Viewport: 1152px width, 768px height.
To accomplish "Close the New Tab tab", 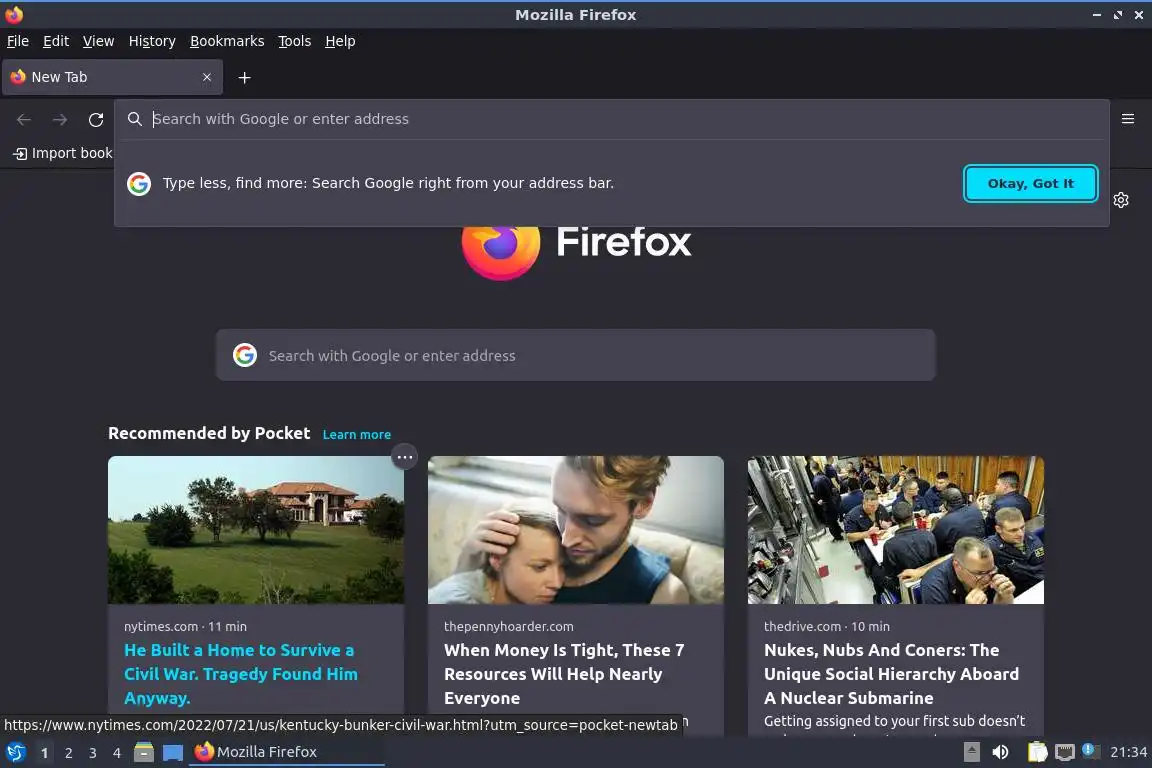I will 206,77.
